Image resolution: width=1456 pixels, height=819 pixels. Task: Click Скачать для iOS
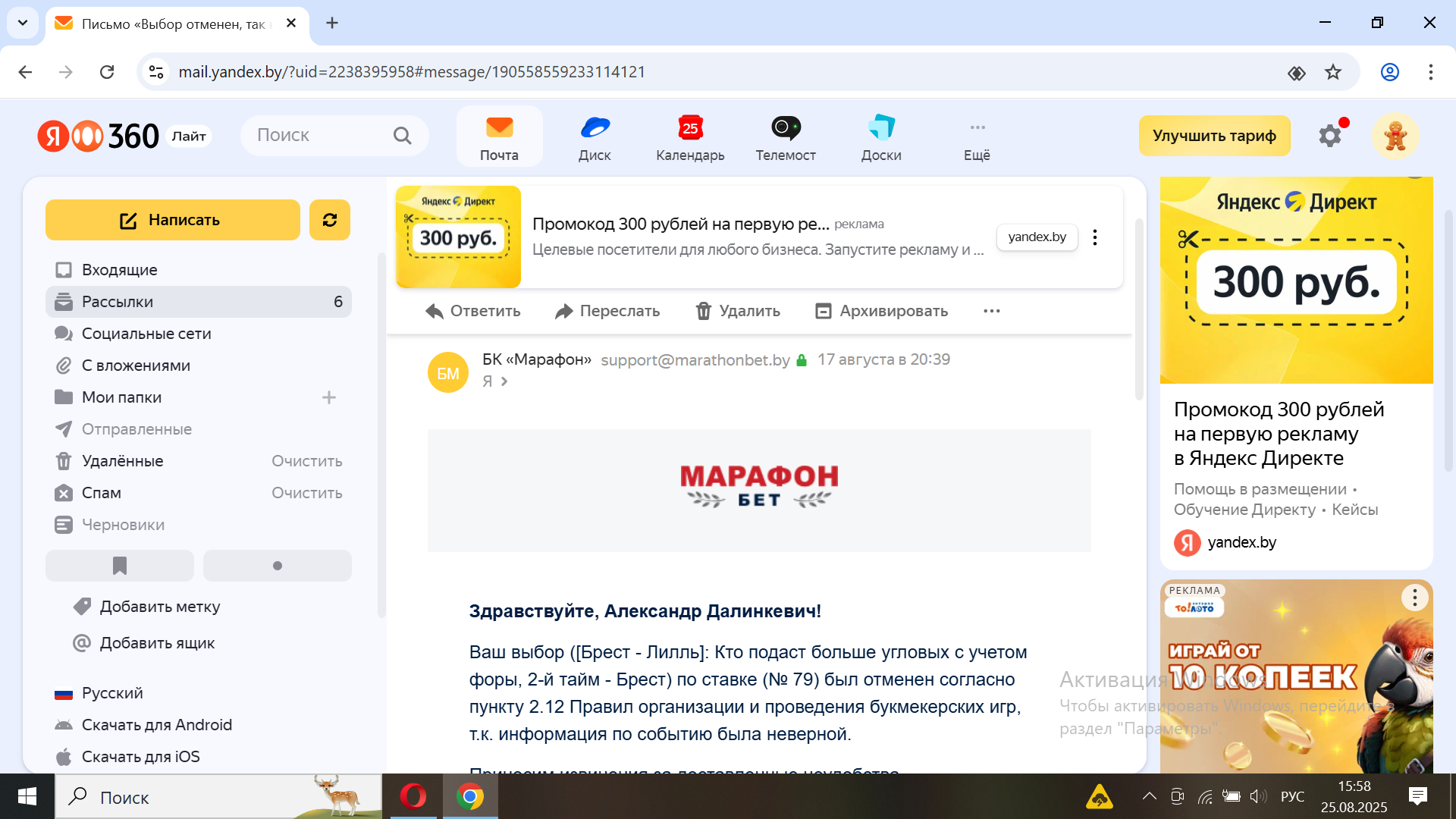(x=127, y=757)
